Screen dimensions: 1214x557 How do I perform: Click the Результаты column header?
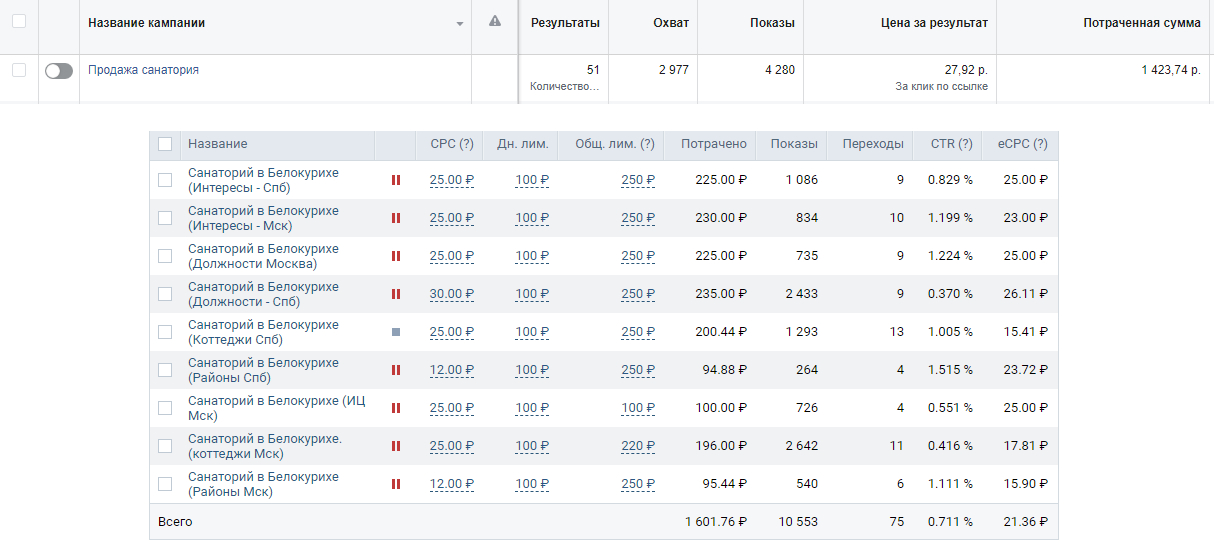click(x=565, y=23)
